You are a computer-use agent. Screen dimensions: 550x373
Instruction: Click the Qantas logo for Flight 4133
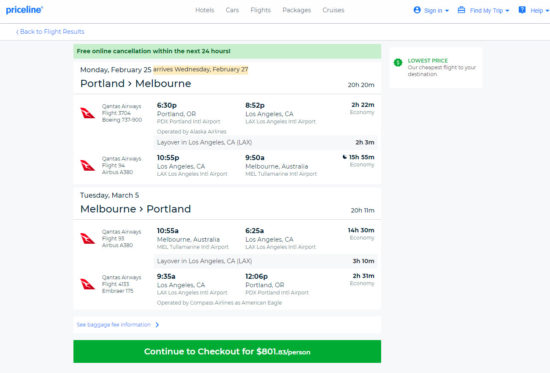[x=87, y=284]
